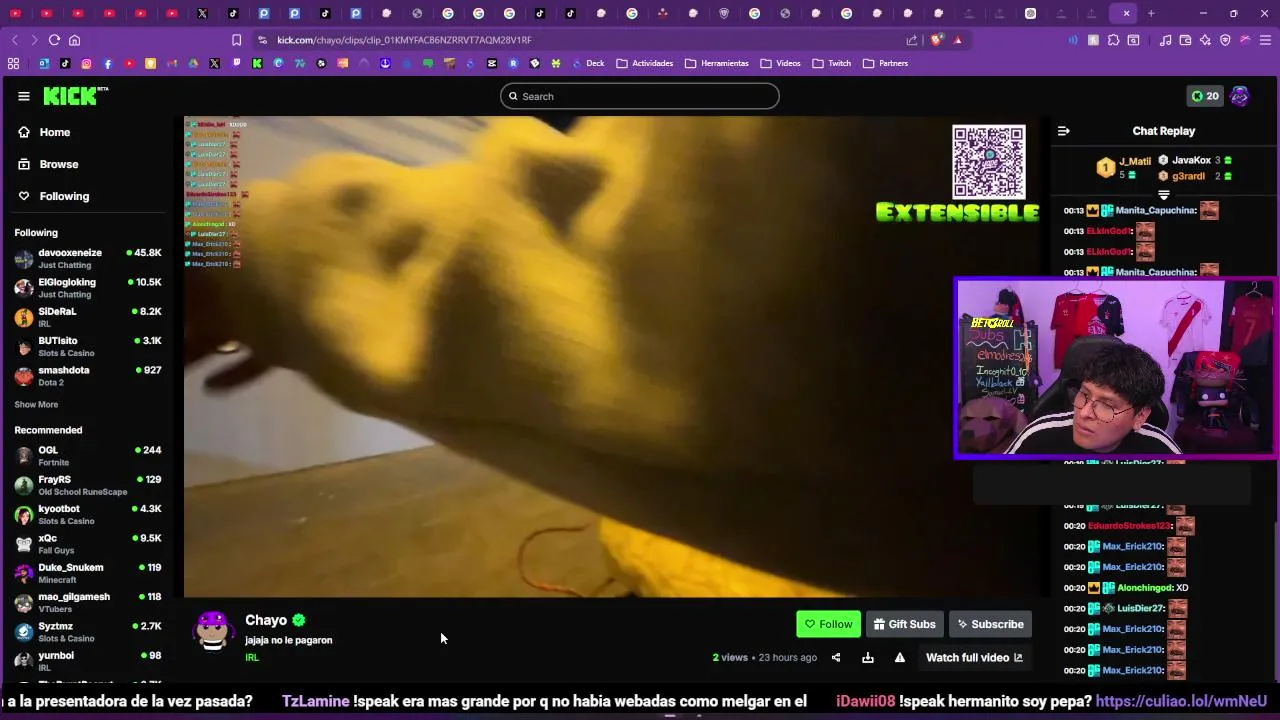
Task: Open the xQc recommended channel
Action: [88, 544]
